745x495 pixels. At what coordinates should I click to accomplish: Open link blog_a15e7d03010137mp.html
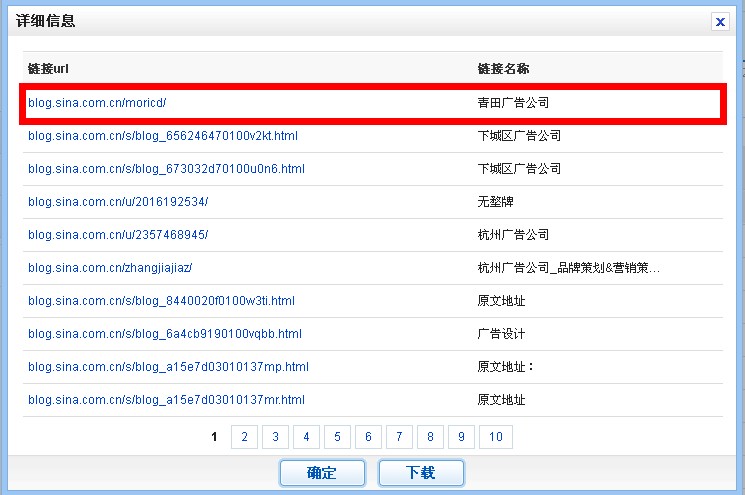tap(168, 367)
